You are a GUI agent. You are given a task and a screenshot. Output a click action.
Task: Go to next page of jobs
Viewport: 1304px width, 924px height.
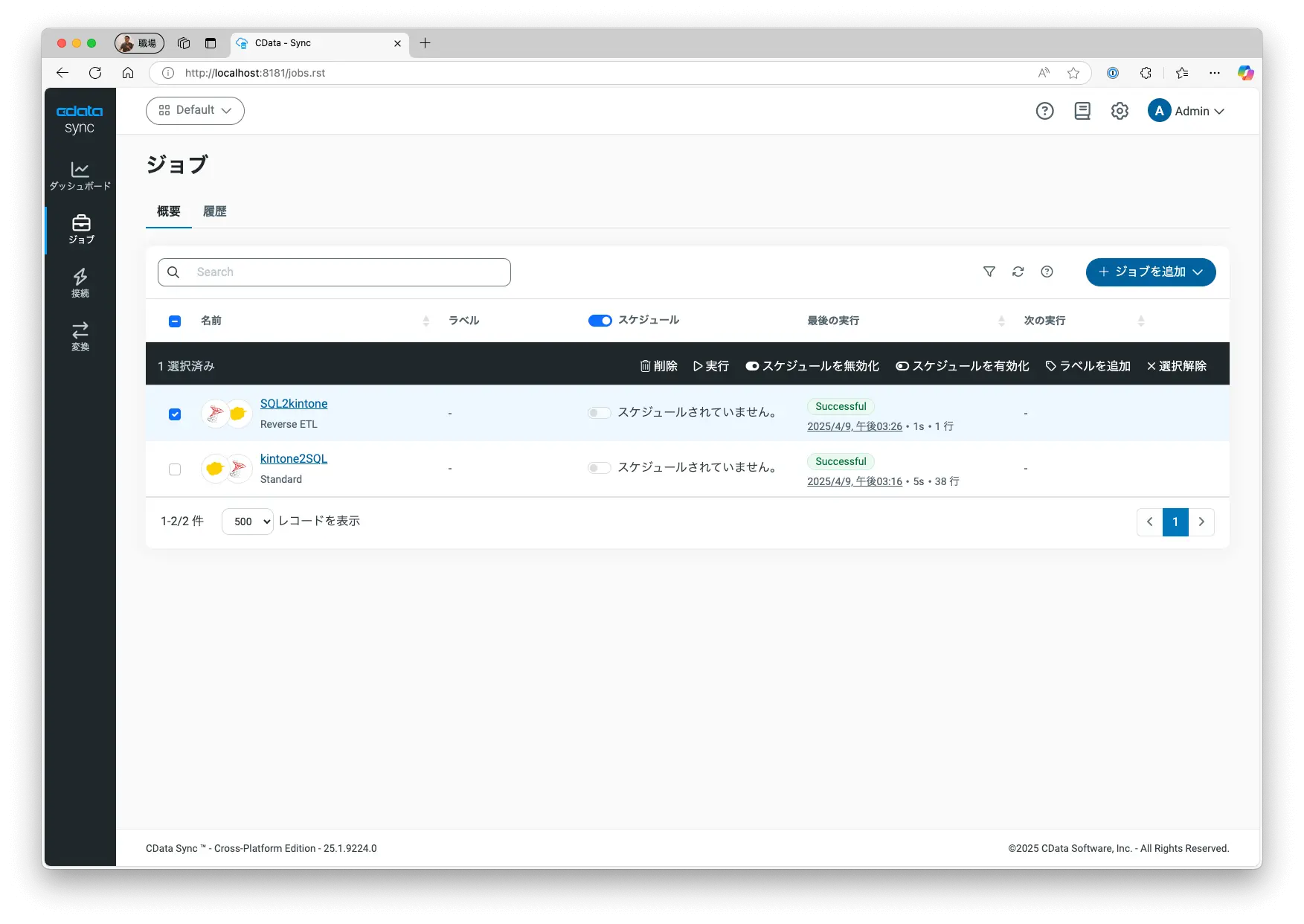pyautogui.click(x=1201, y=522)
